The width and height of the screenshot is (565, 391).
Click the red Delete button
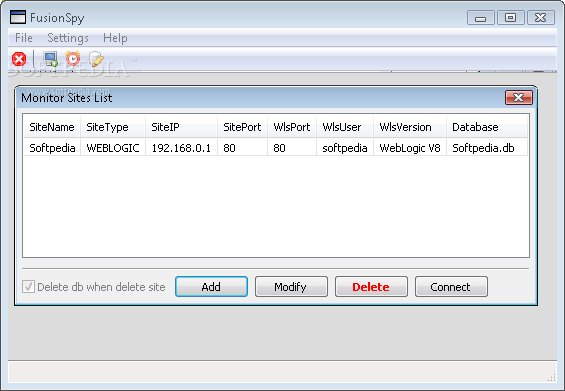click(371, 287)
